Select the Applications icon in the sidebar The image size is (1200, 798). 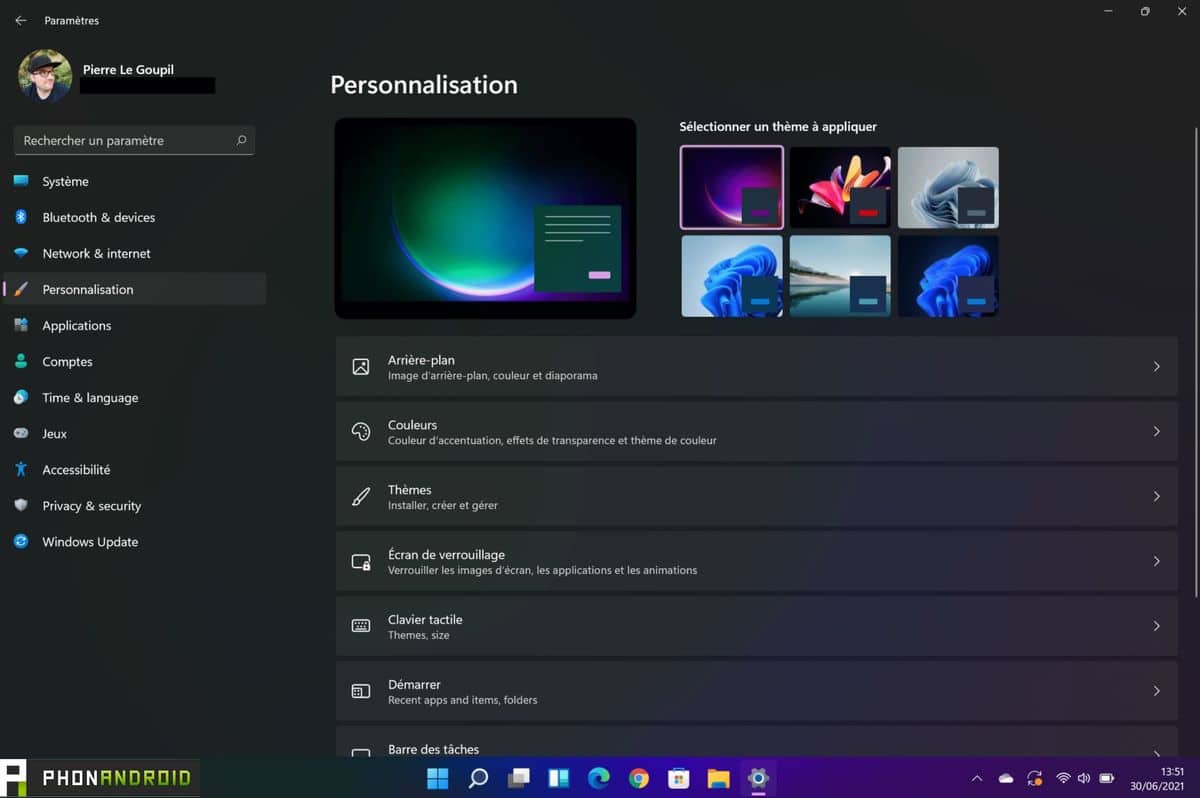pyautogui.click(x=21, y=325)
